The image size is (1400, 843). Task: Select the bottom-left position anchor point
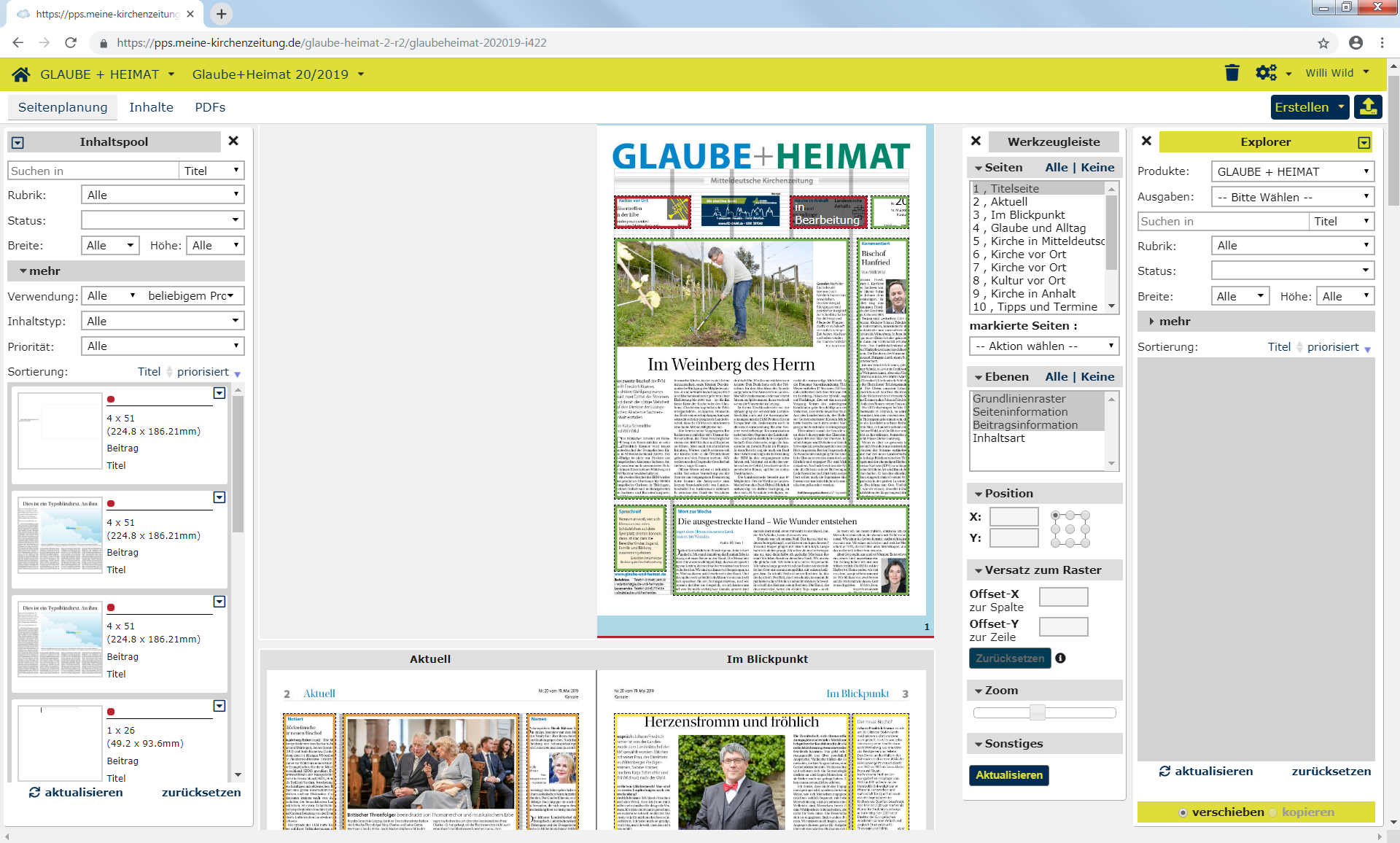(x=1055, y=543)
